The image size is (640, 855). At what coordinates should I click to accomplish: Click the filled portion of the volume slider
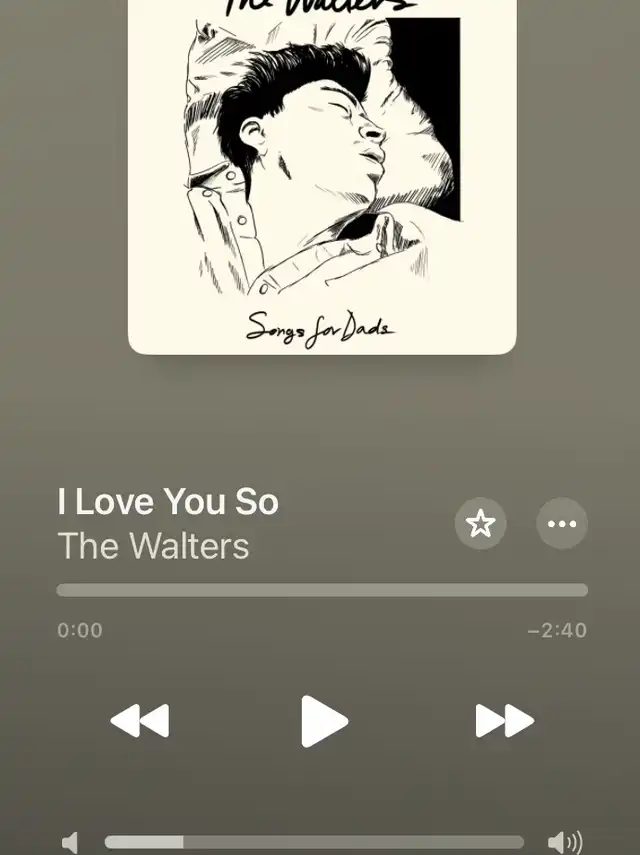click(x=144, y=842)
